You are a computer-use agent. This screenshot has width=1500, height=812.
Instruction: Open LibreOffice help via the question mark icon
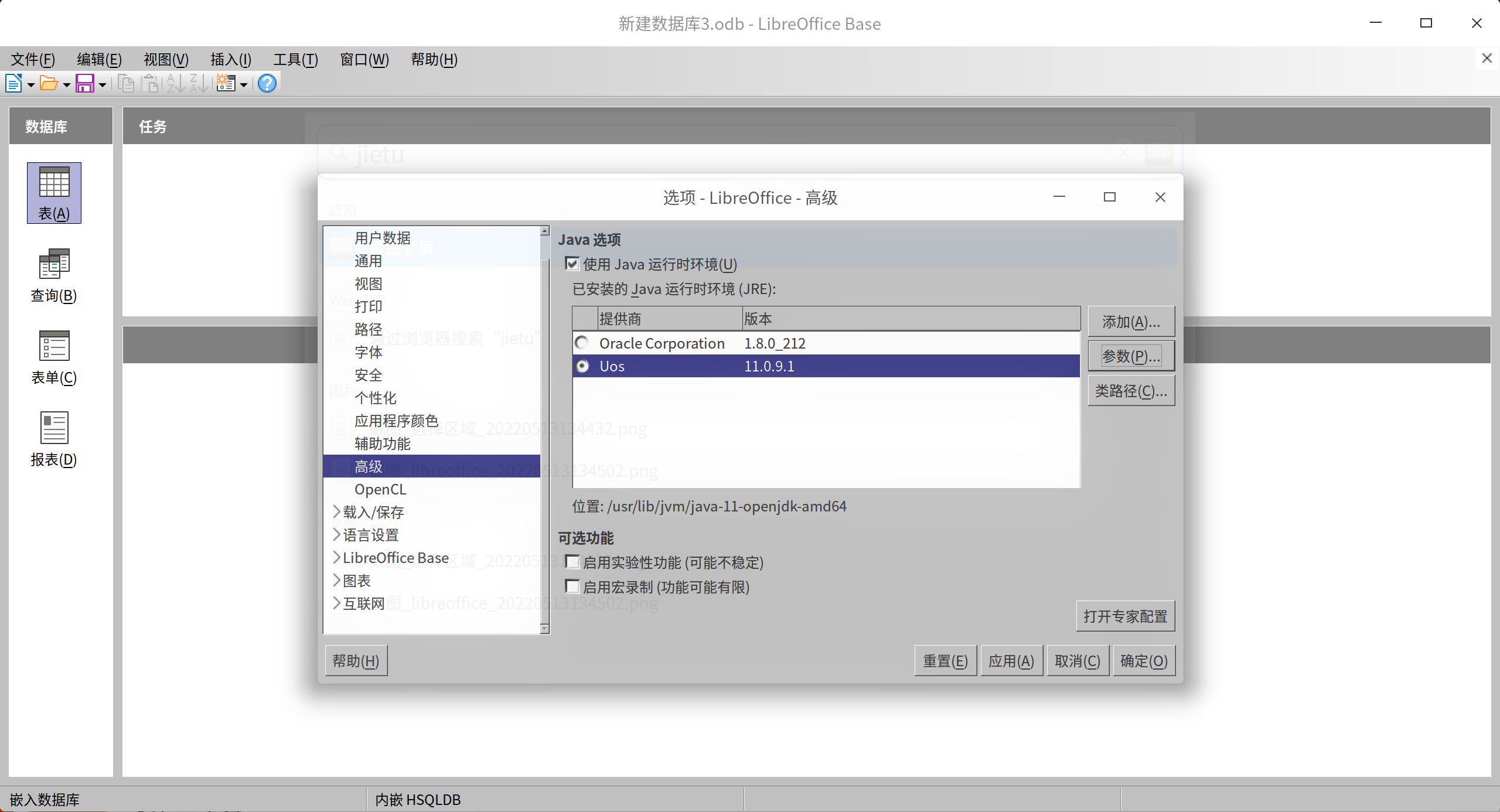[x=267, y=83]
